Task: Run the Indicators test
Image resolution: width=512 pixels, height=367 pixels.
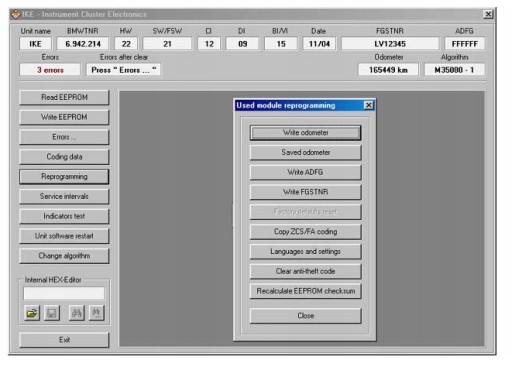Action: pos(64,216)
